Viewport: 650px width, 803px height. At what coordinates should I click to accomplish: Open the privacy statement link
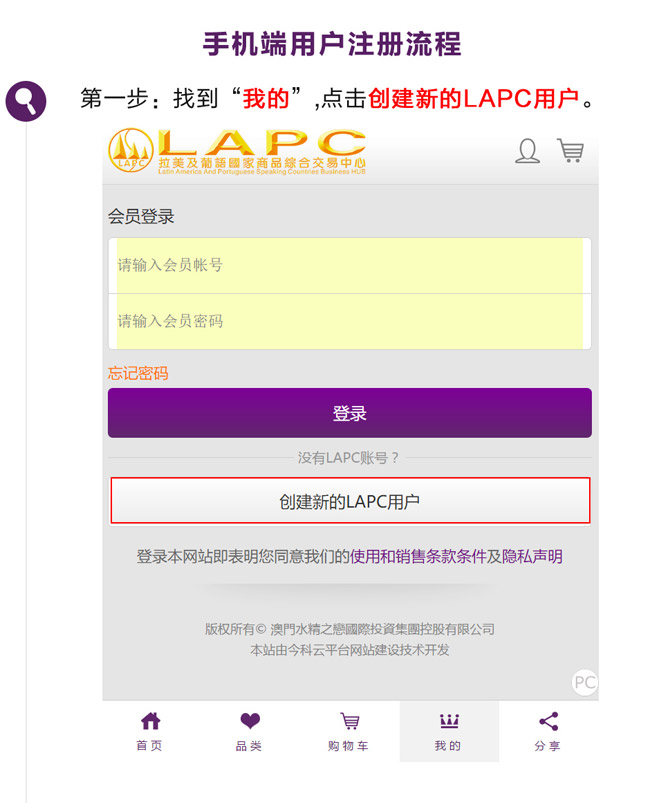(x=531, y=557)
